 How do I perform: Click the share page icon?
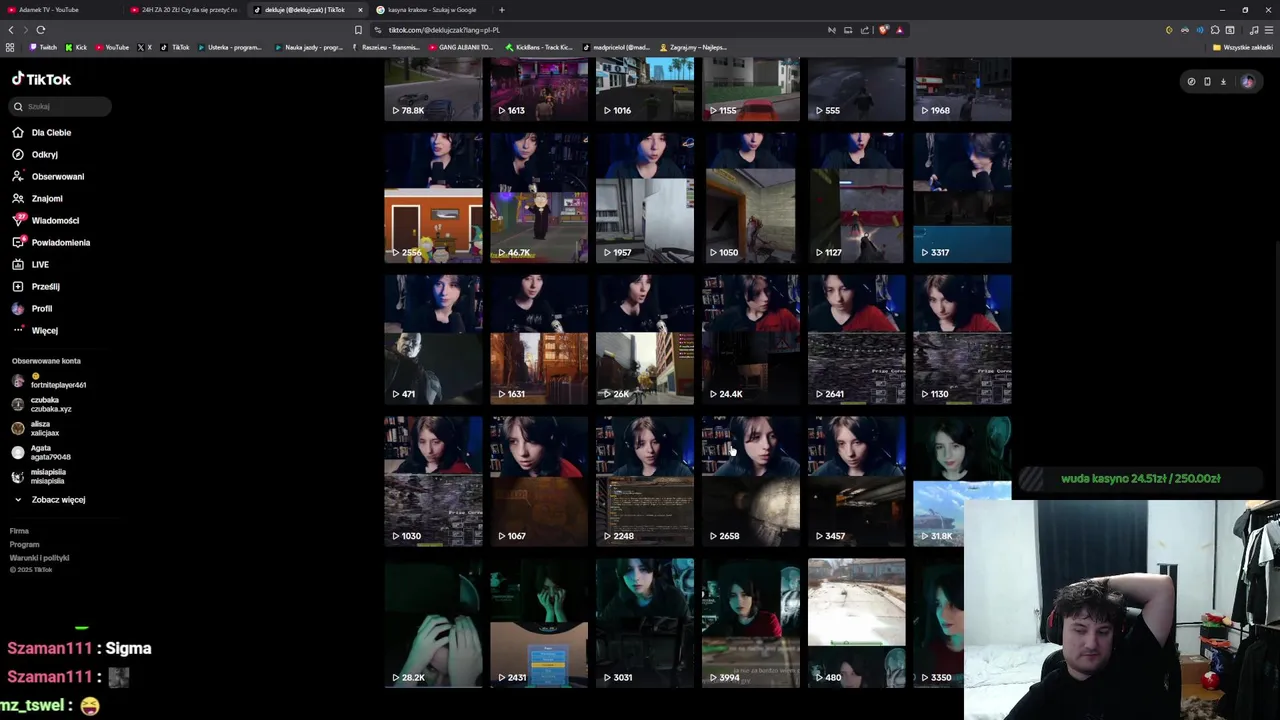point(865,30)
